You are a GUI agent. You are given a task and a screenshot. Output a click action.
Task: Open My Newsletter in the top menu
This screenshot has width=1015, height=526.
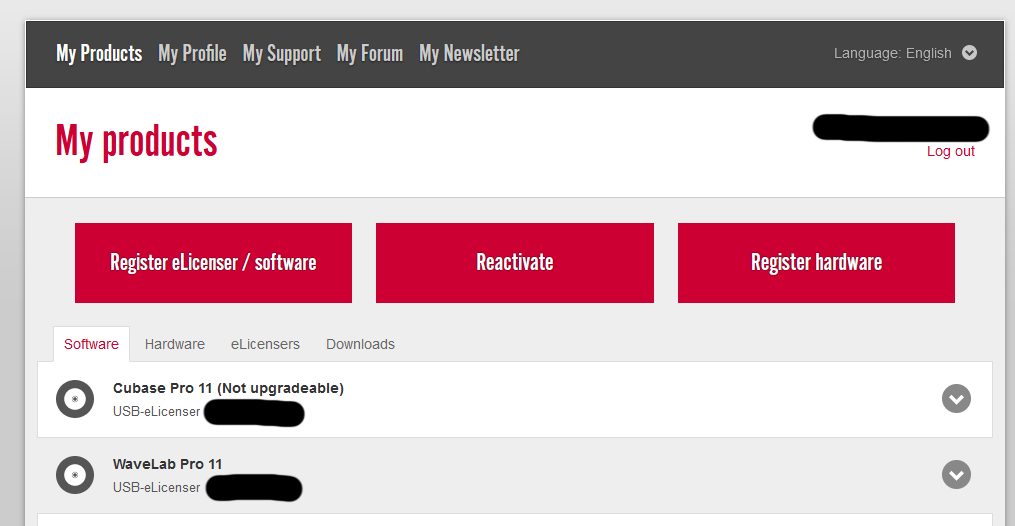click(x=469, y=54)
